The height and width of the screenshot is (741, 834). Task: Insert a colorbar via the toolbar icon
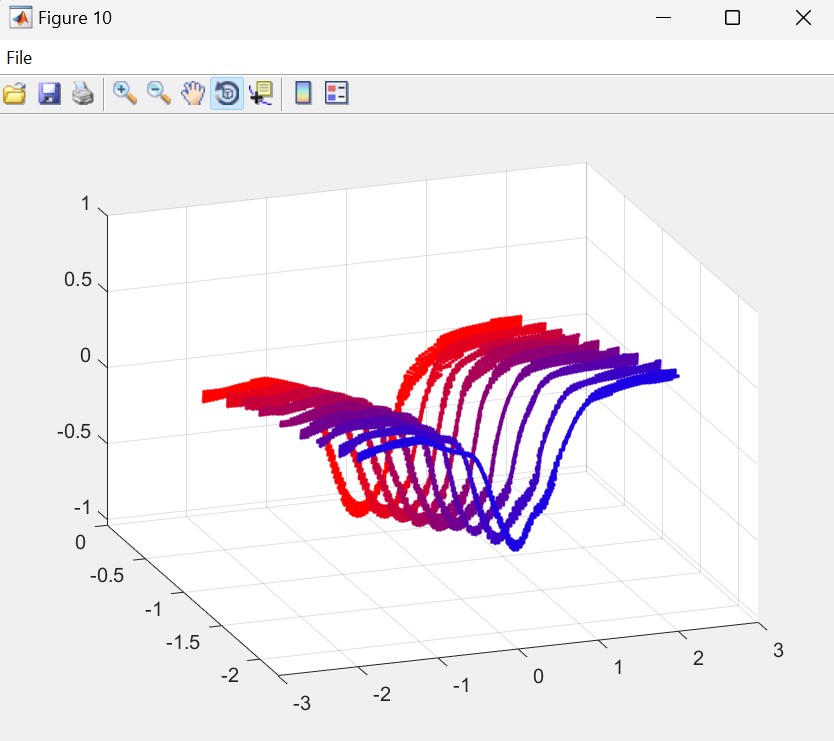(303, 94)
